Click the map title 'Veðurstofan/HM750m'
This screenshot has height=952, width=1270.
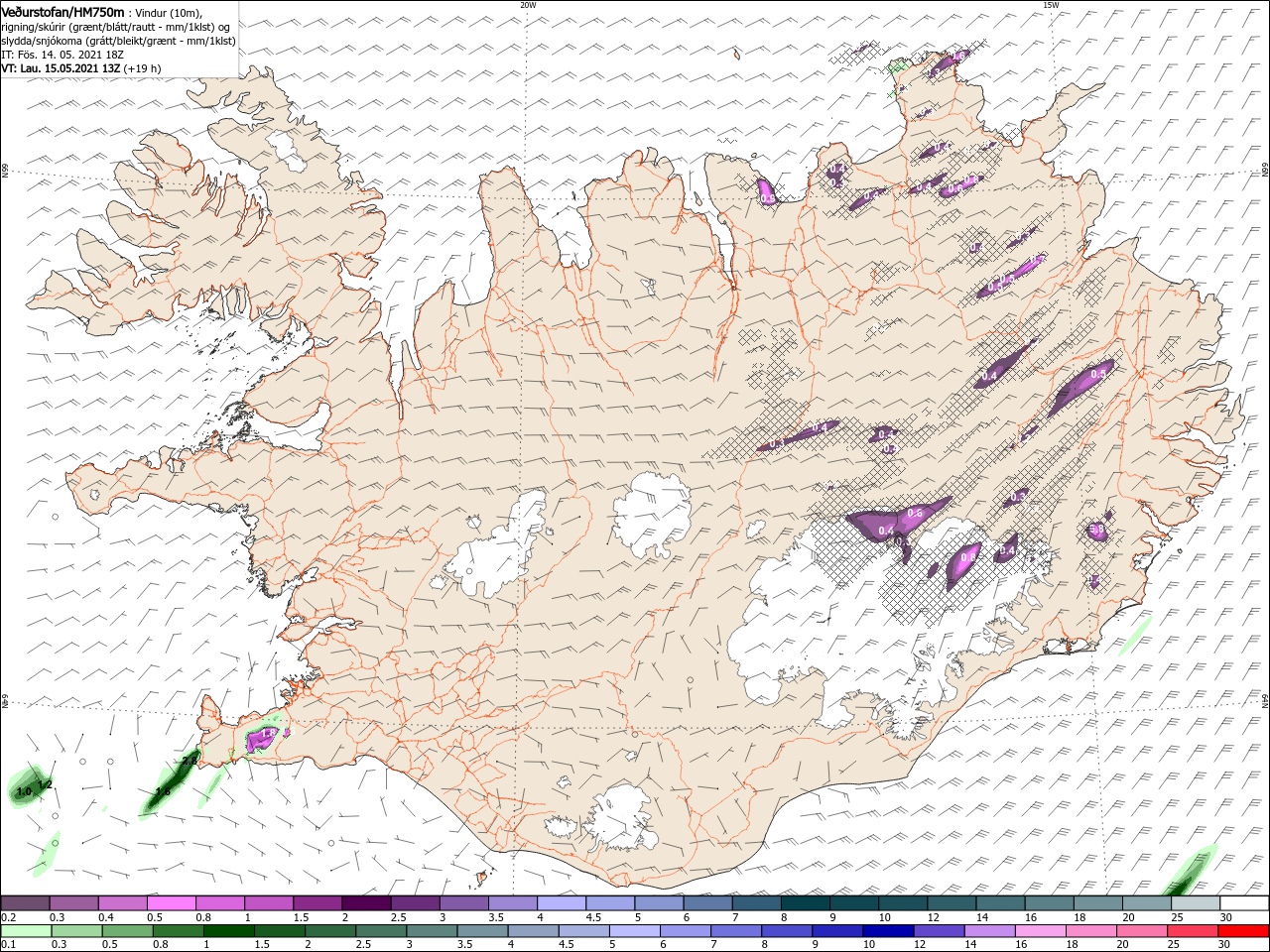[63, 11]
